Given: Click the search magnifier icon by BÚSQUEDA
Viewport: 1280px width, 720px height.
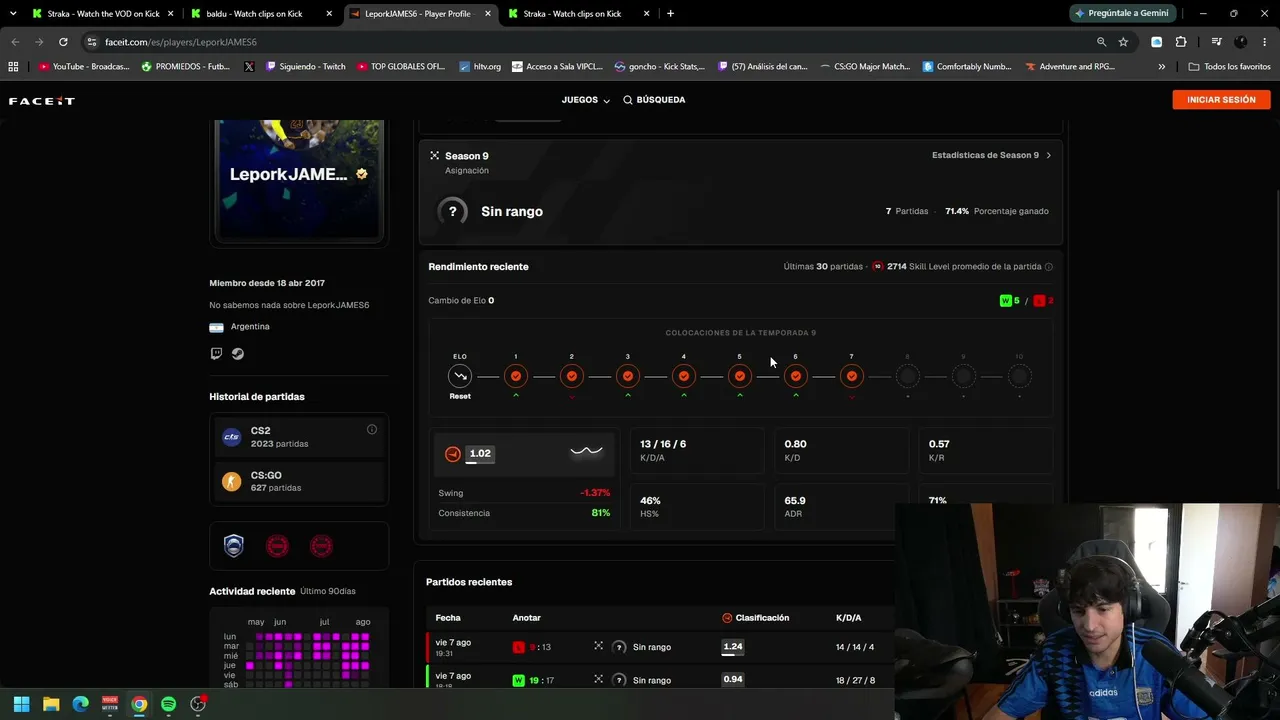Looking at the screenshot, I should [628, 100].
